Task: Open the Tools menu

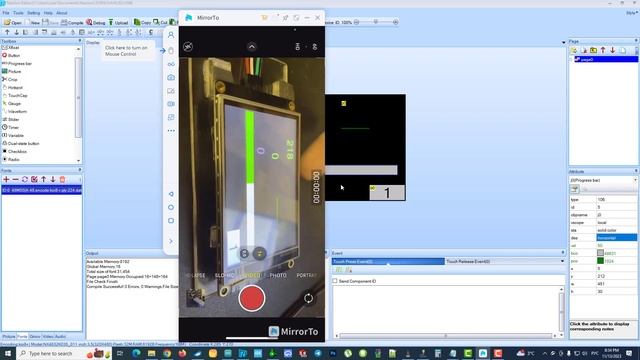Action: (x=18, y=13)
